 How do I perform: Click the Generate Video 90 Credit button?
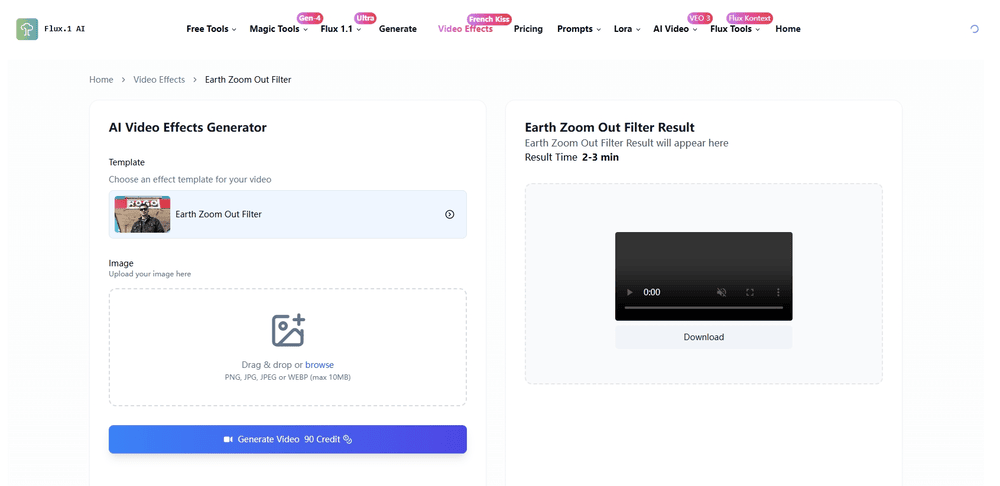288,439
